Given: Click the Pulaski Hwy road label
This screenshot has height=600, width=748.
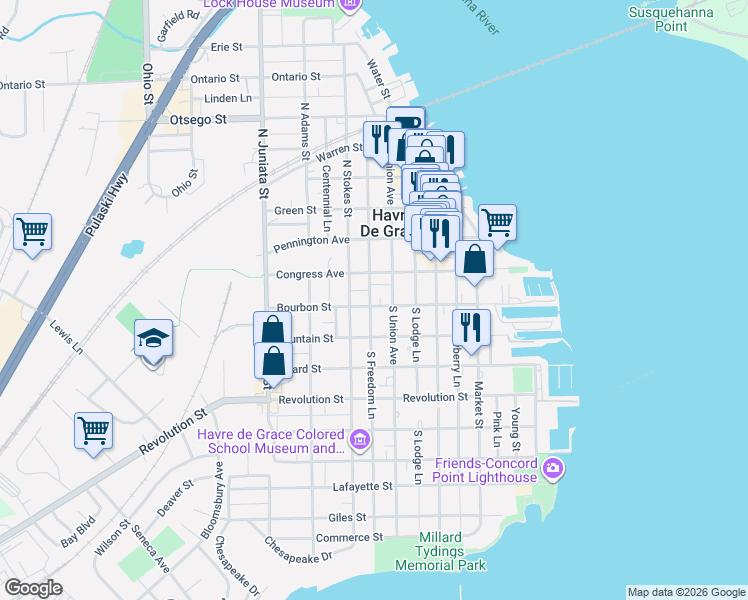Looking at the screenshot, I should pyautogui.click(x=107, y=205).
